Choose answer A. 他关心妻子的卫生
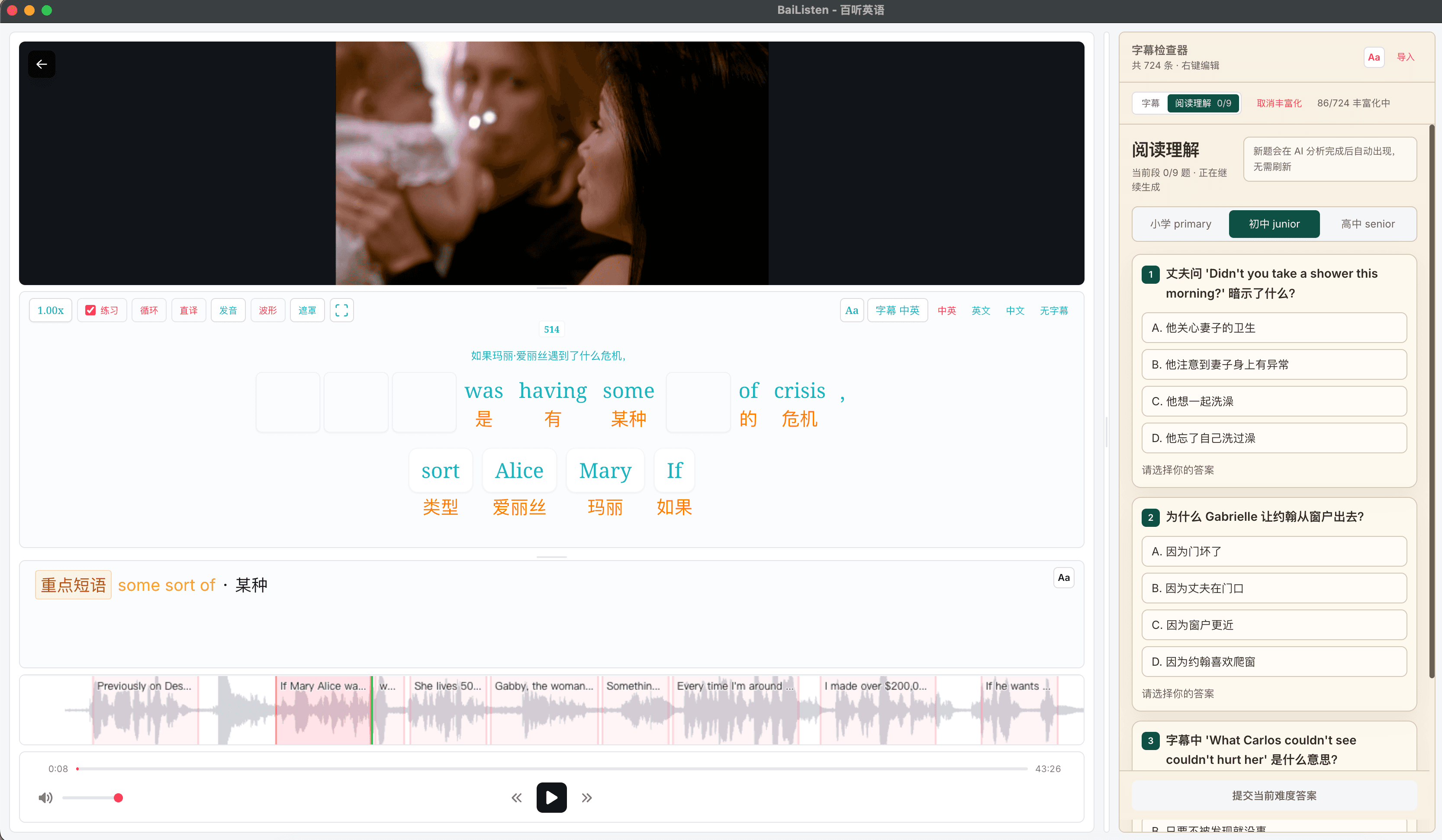This screenshot has height=840, width=1442. pos(1275,327)
